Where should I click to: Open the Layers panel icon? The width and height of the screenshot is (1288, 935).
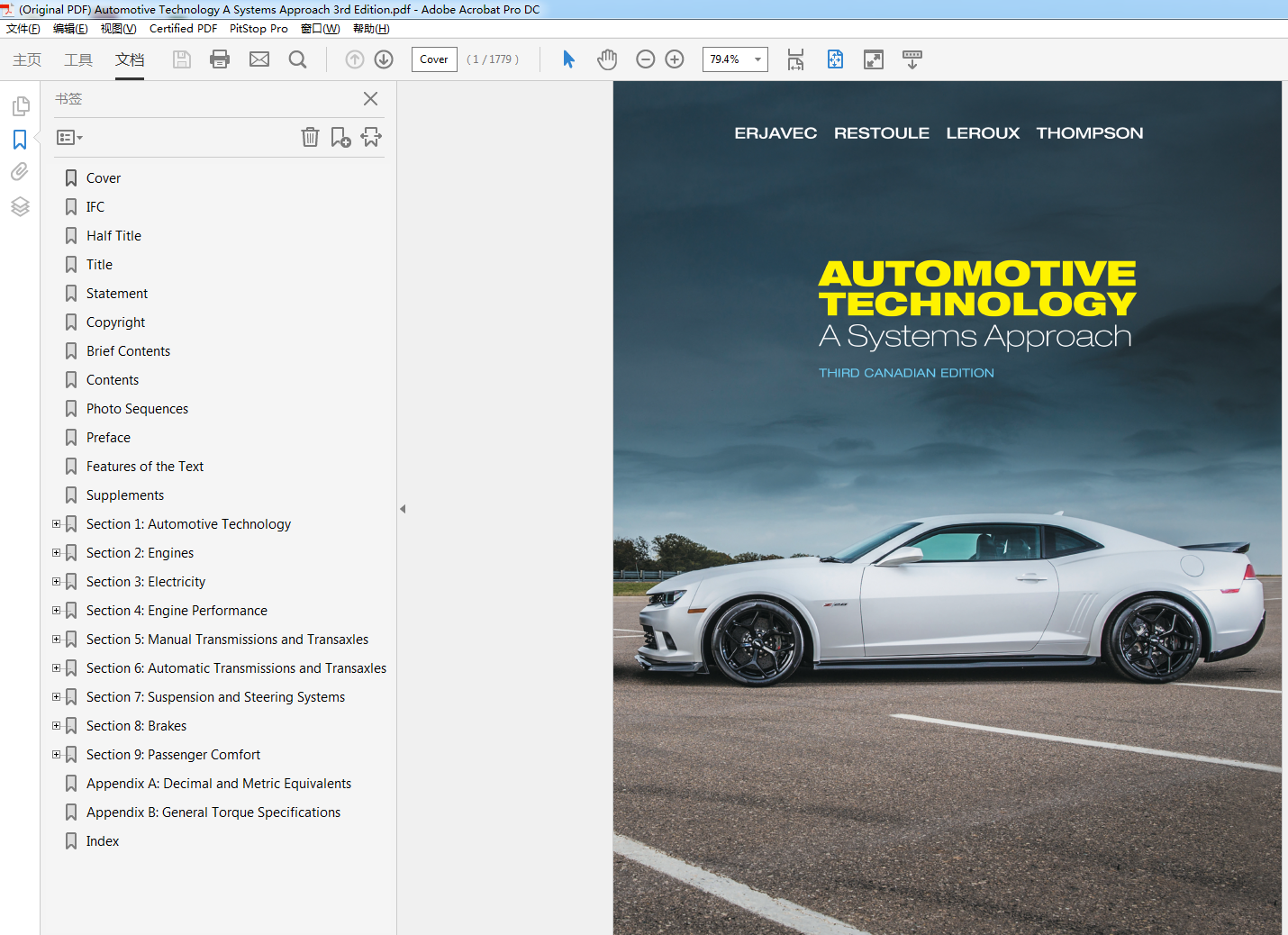pos(20,206)
